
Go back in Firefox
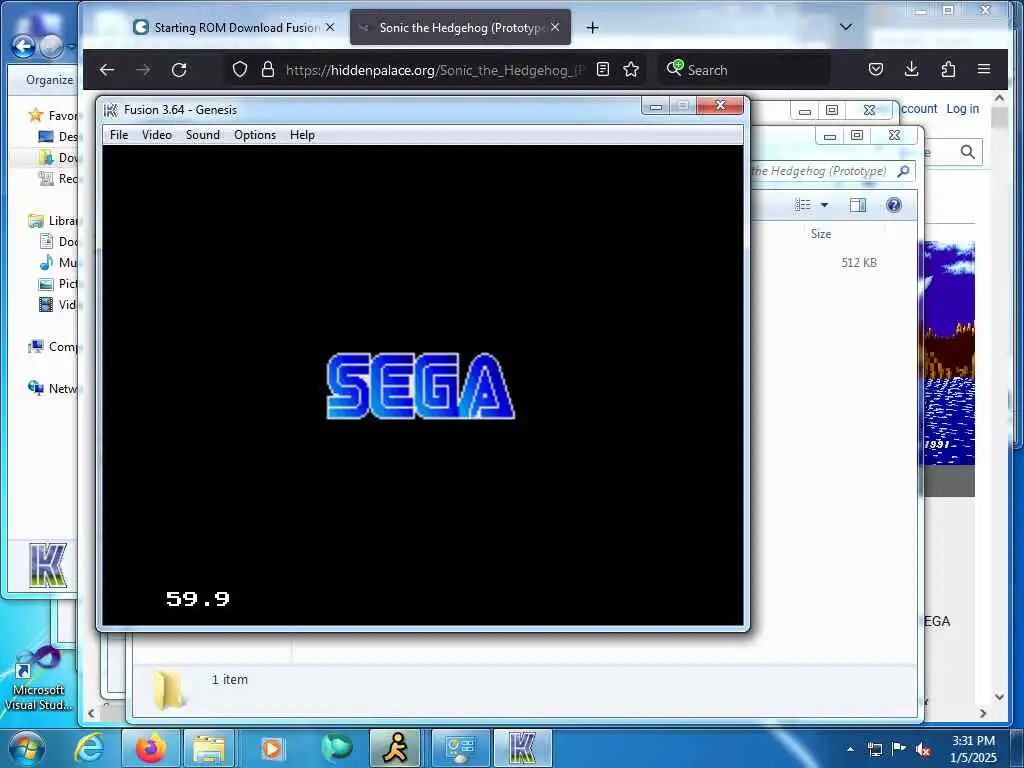(107, 69)
